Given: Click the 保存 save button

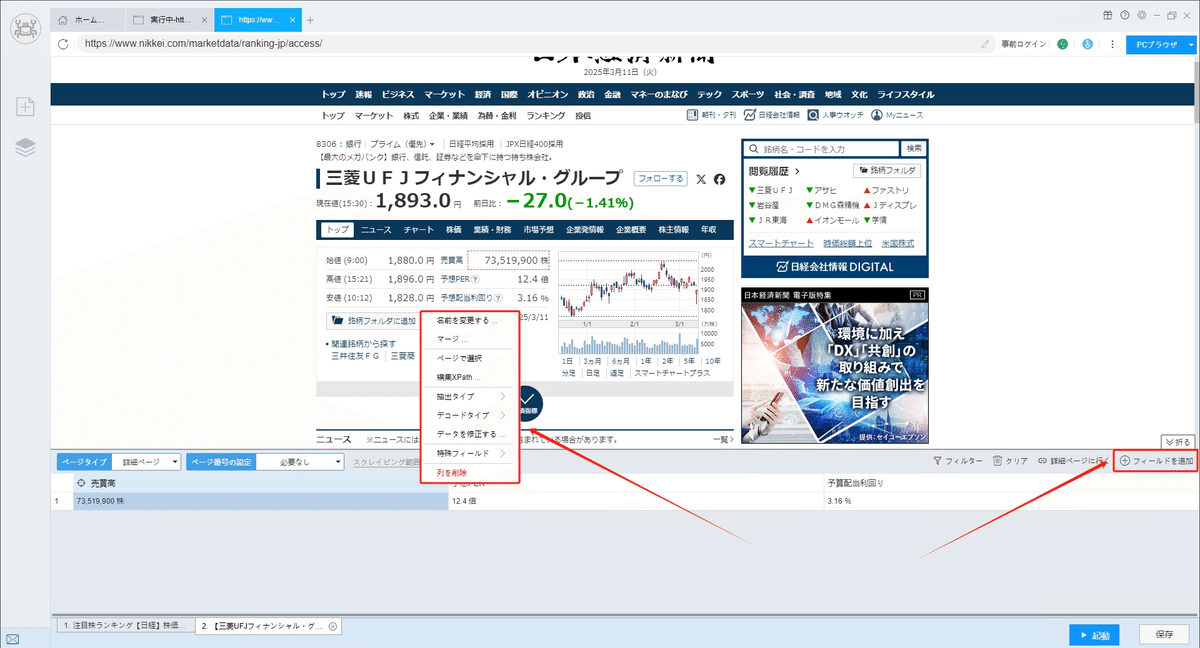Looking at the screenshot, I should coord(1164,635).
